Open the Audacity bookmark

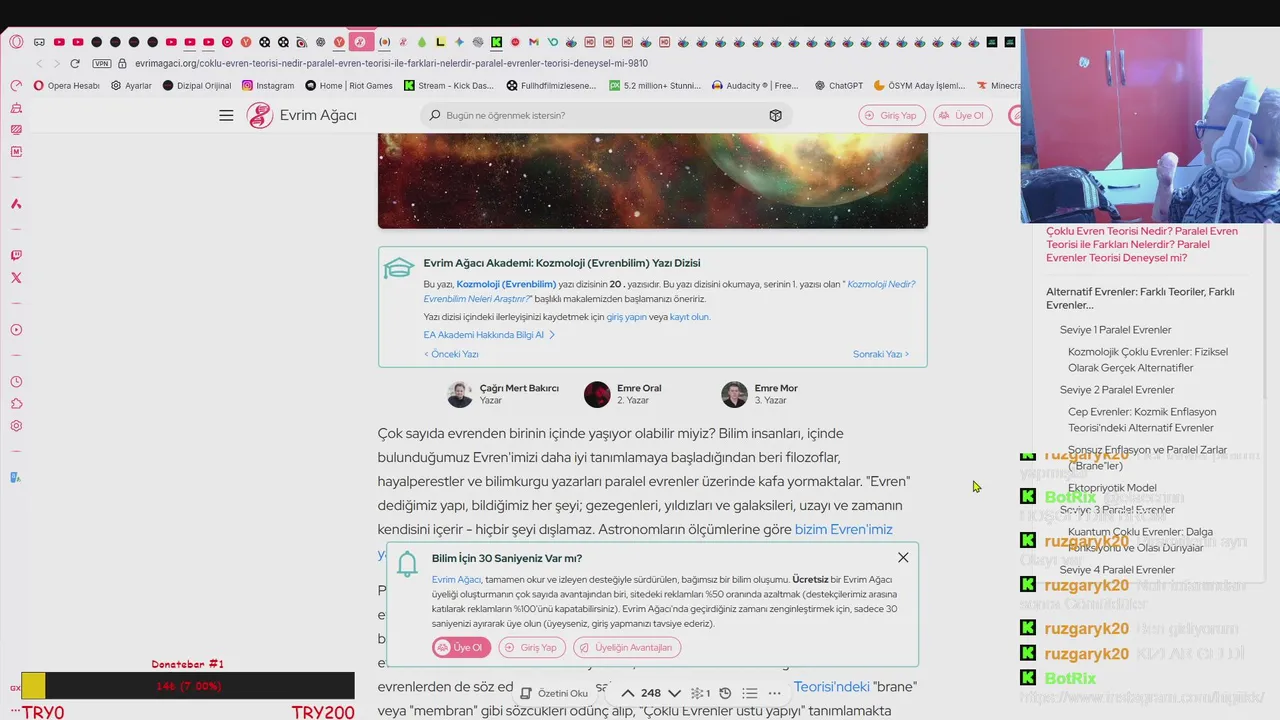755,86
